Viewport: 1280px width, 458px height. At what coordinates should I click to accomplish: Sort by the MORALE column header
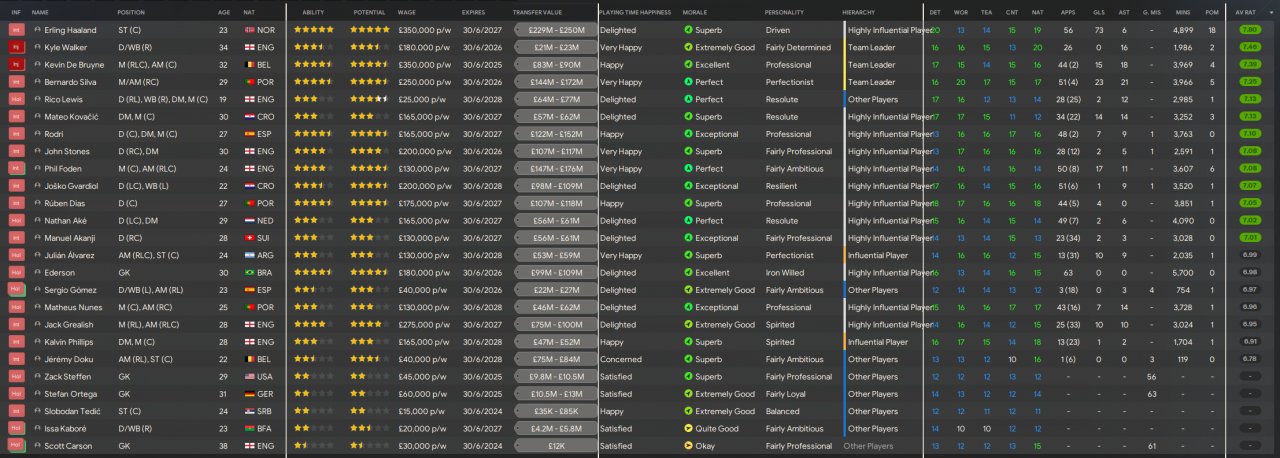point(695,11)
